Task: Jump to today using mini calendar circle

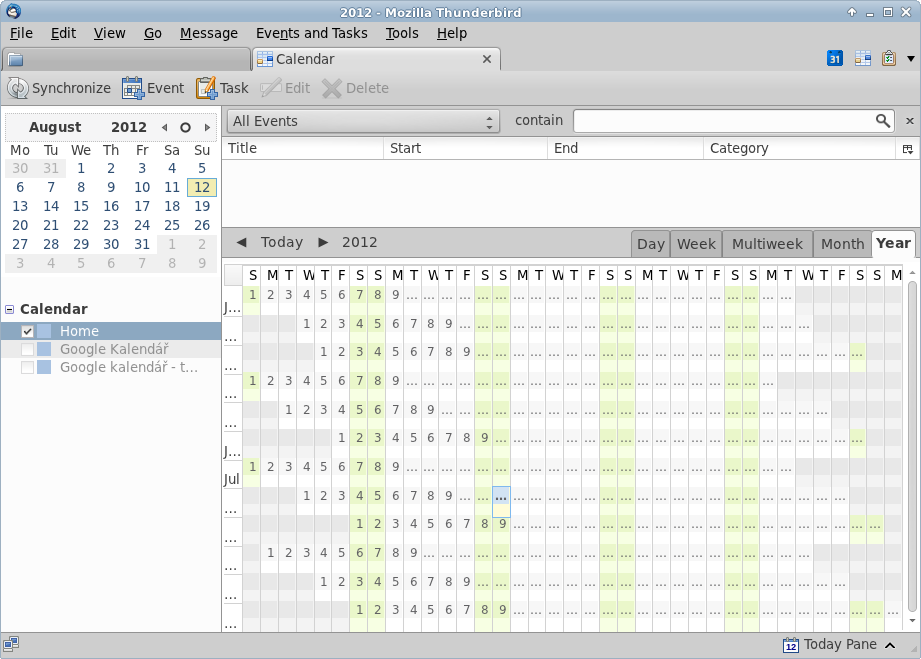Action: [185, 127]
